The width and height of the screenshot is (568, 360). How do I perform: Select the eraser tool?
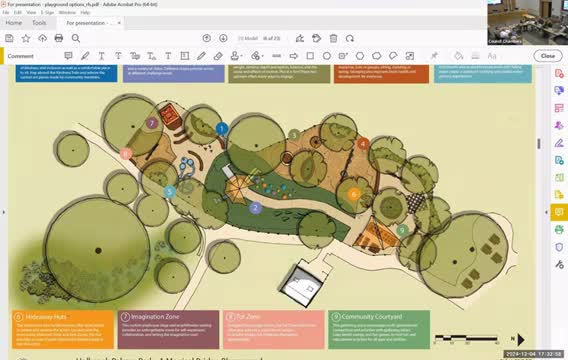[218, 56]
